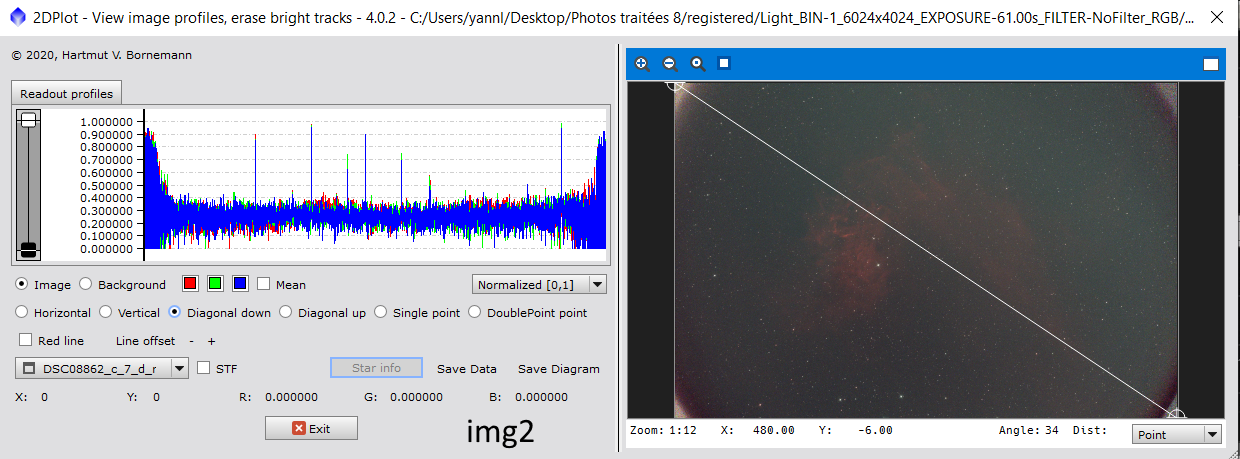Click the Zoom: 1:12 status text
The height and width of the screenshot is (459, 1240).
[x=663, y=430]
